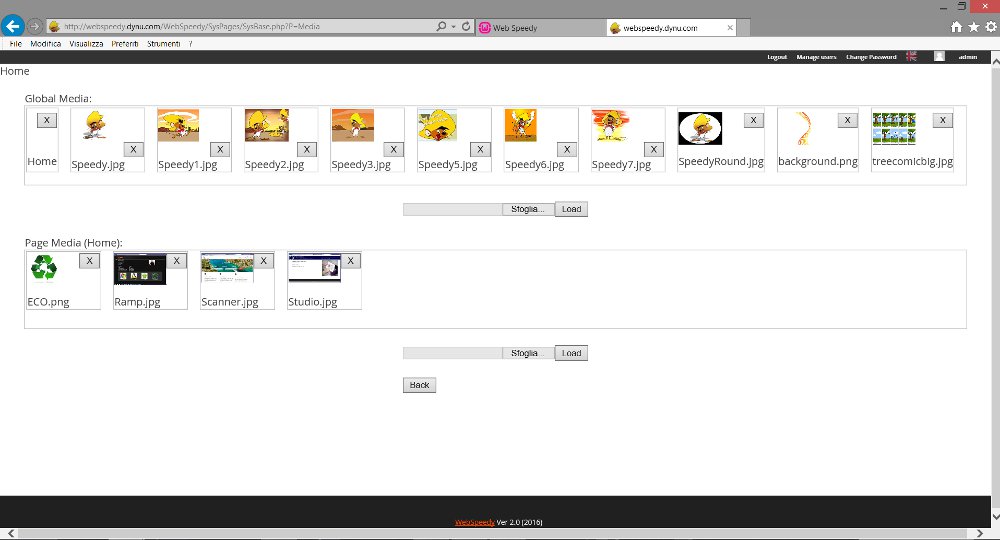Open the File menu

(x=16, y=44)
